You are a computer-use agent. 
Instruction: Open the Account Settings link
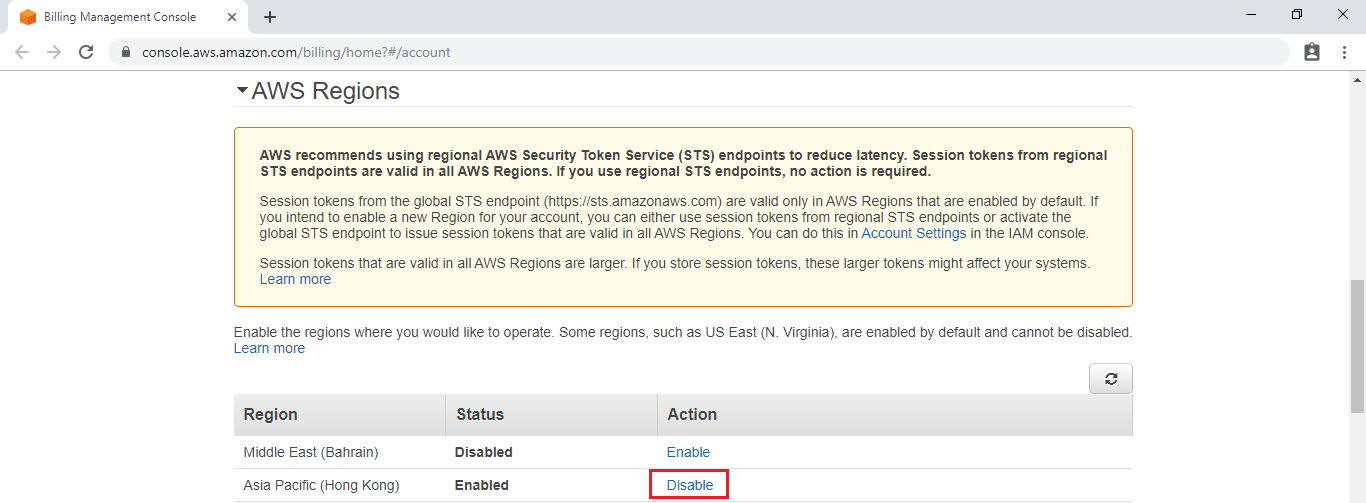point(914,233)
